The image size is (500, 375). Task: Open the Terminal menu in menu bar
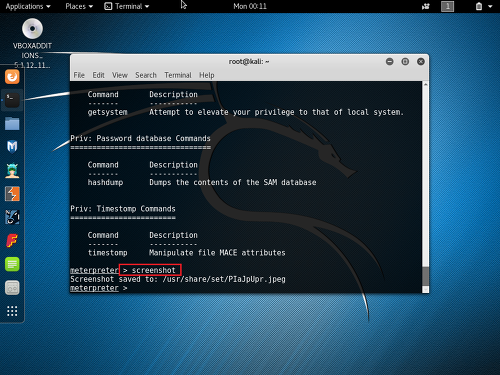tap(178, 75)
